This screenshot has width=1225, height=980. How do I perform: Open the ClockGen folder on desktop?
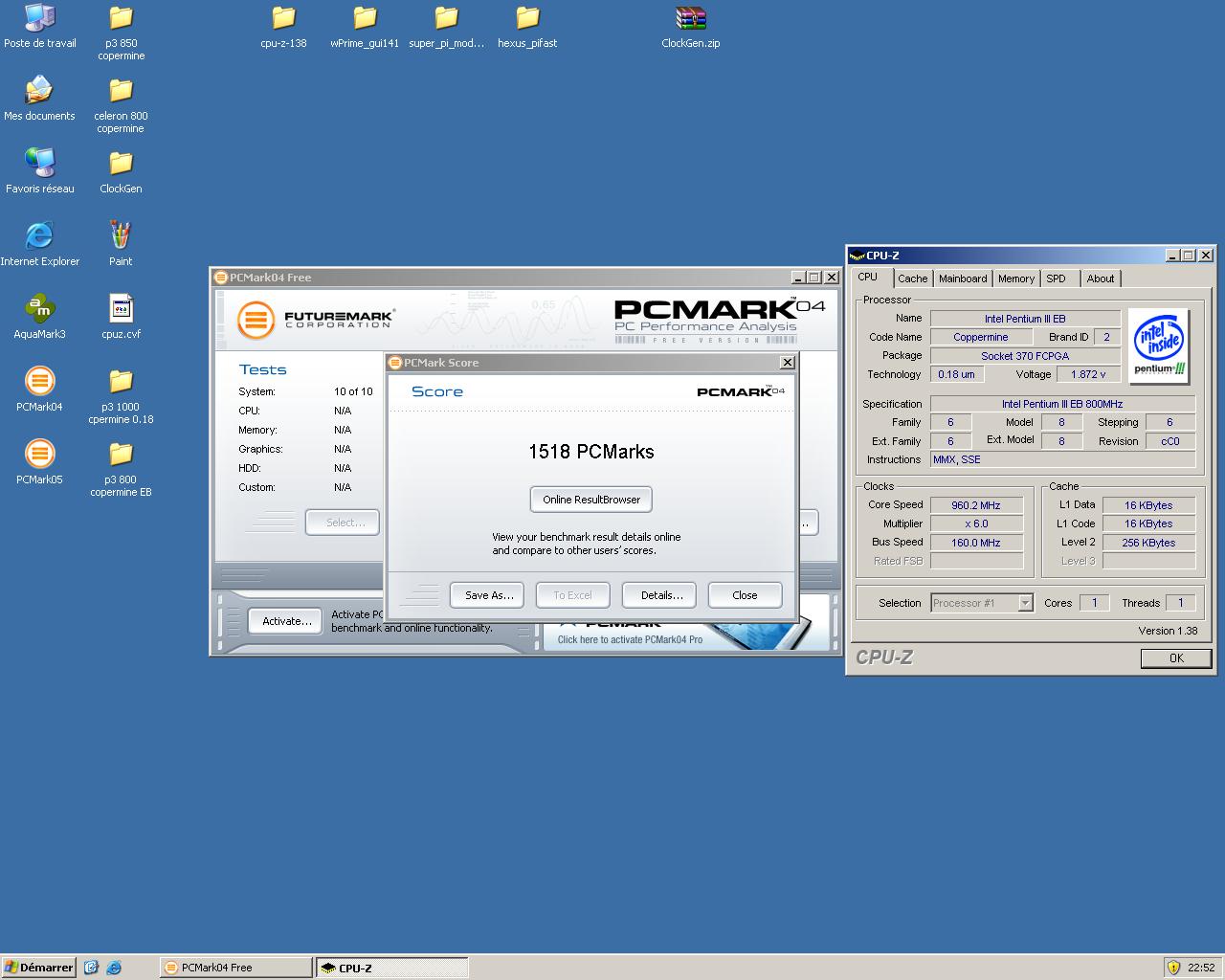pyautogui.click(x=121, y=171)
